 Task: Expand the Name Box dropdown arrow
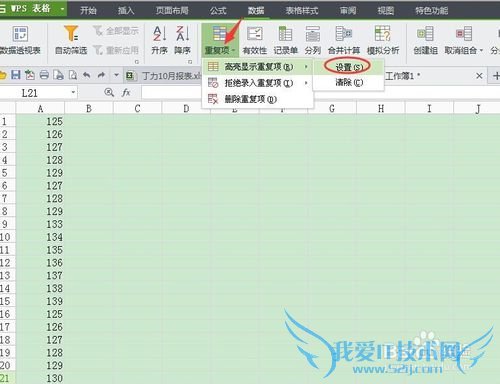pos(73,93)
